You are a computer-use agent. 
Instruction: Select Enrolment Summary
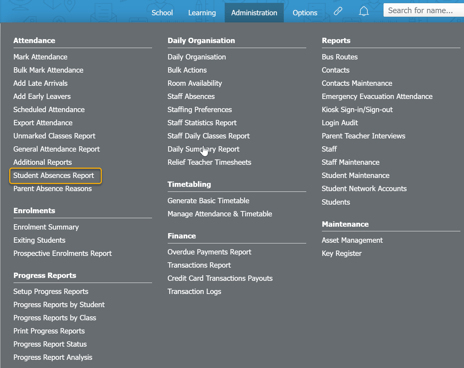click(x=46, y=227)
